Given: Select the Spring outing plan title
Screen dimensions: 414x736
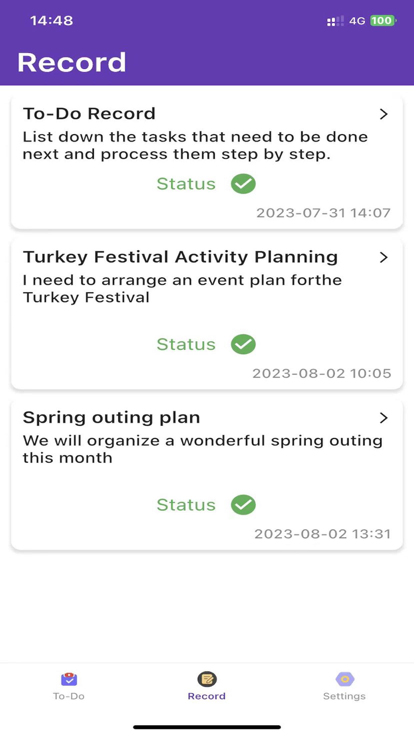Looking at the screenshot, I should coord(111,417).
